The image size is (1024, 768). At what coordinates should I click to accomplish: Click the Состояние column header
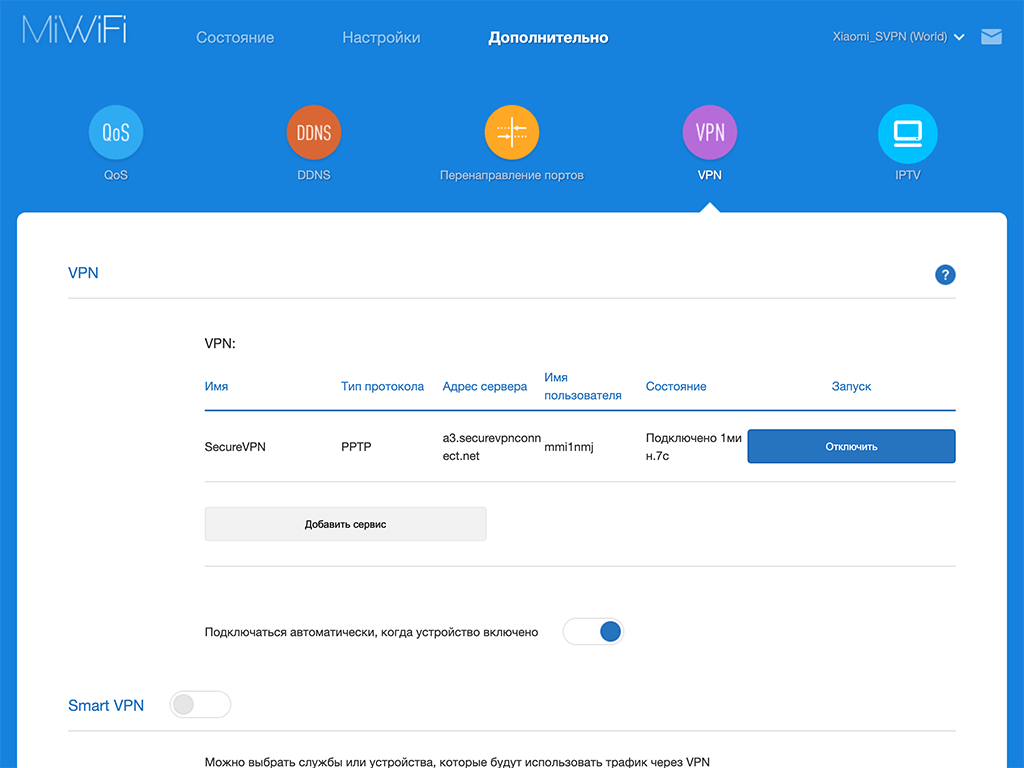coord(676,386)
